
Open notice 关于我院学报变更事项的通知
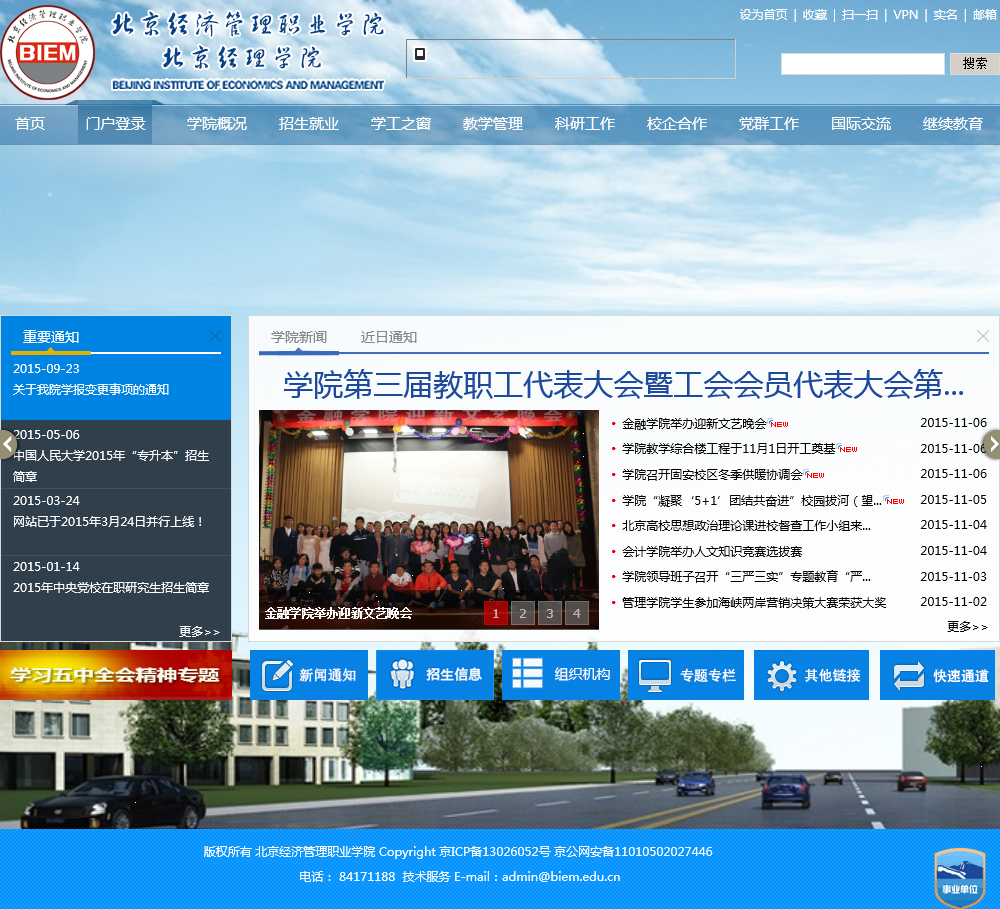click(91, 390)
